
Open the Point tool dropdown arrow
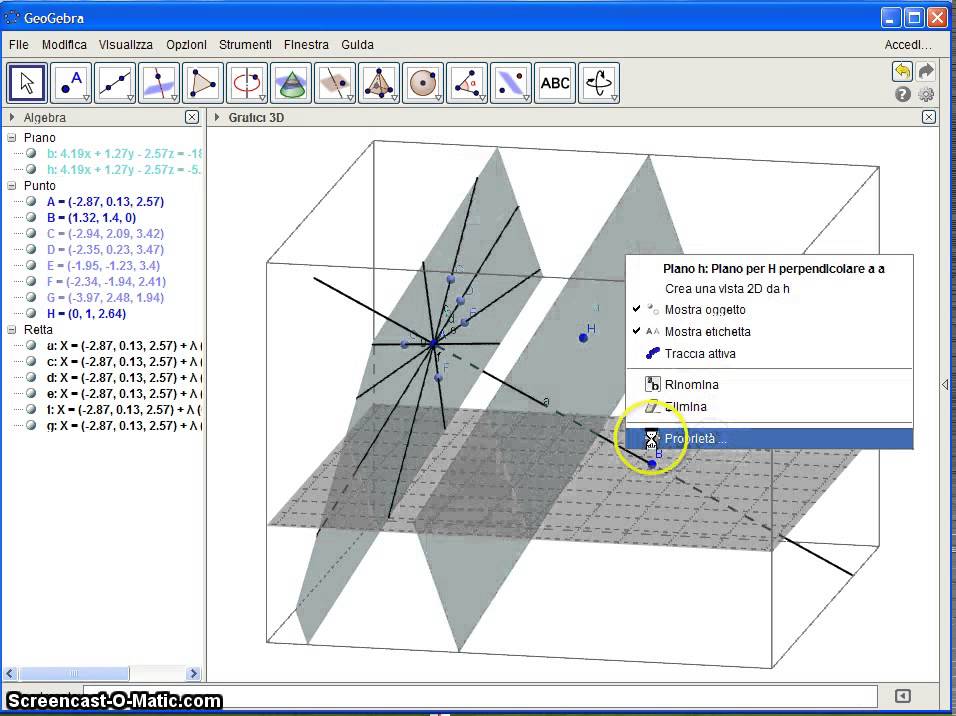pos(87,98)
